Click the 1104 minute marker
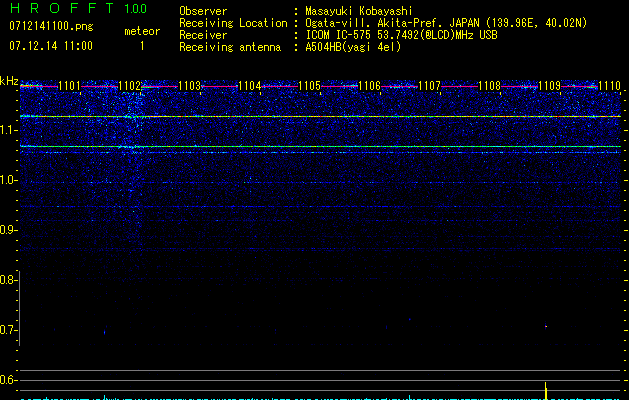Screen dimensions: 629x400 point(250,86)
